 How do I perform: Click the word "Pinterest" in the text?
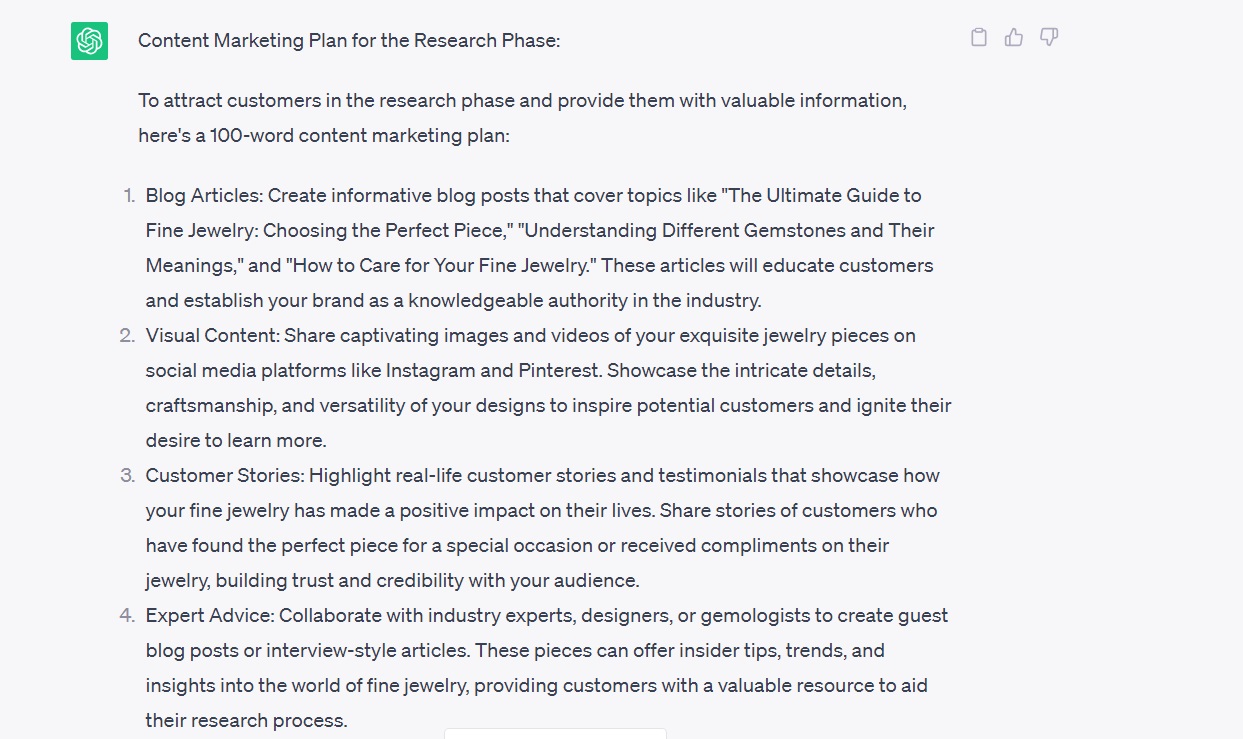click(558, 371)
